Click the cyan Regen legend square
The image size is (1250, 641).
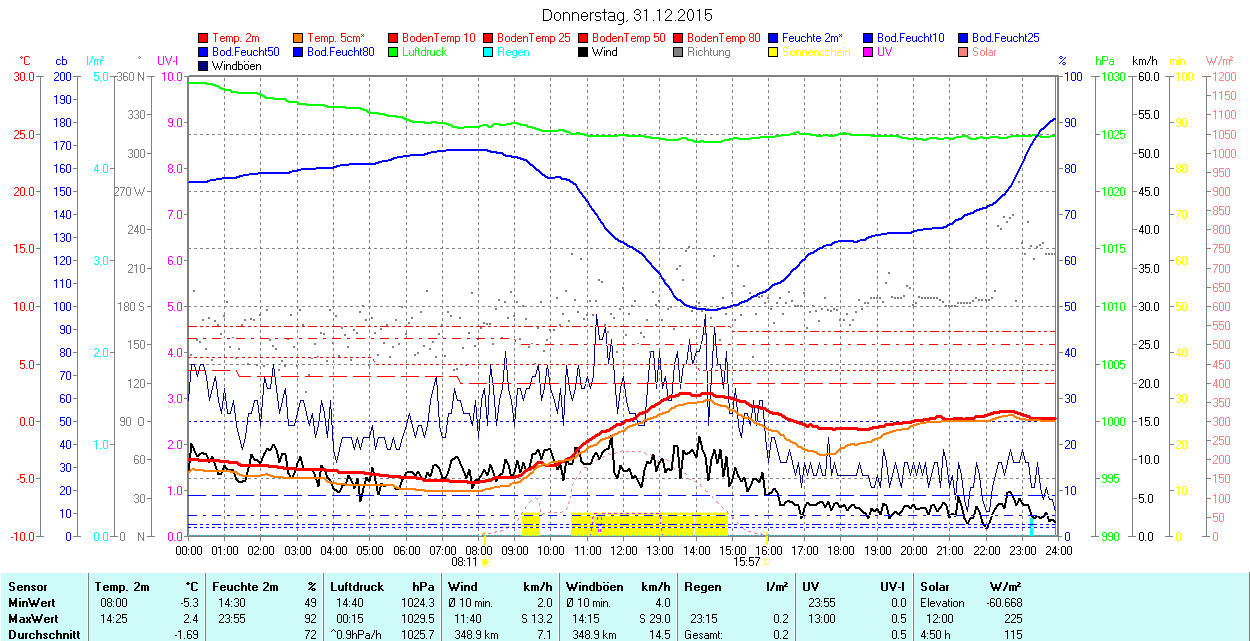point(489,52)
